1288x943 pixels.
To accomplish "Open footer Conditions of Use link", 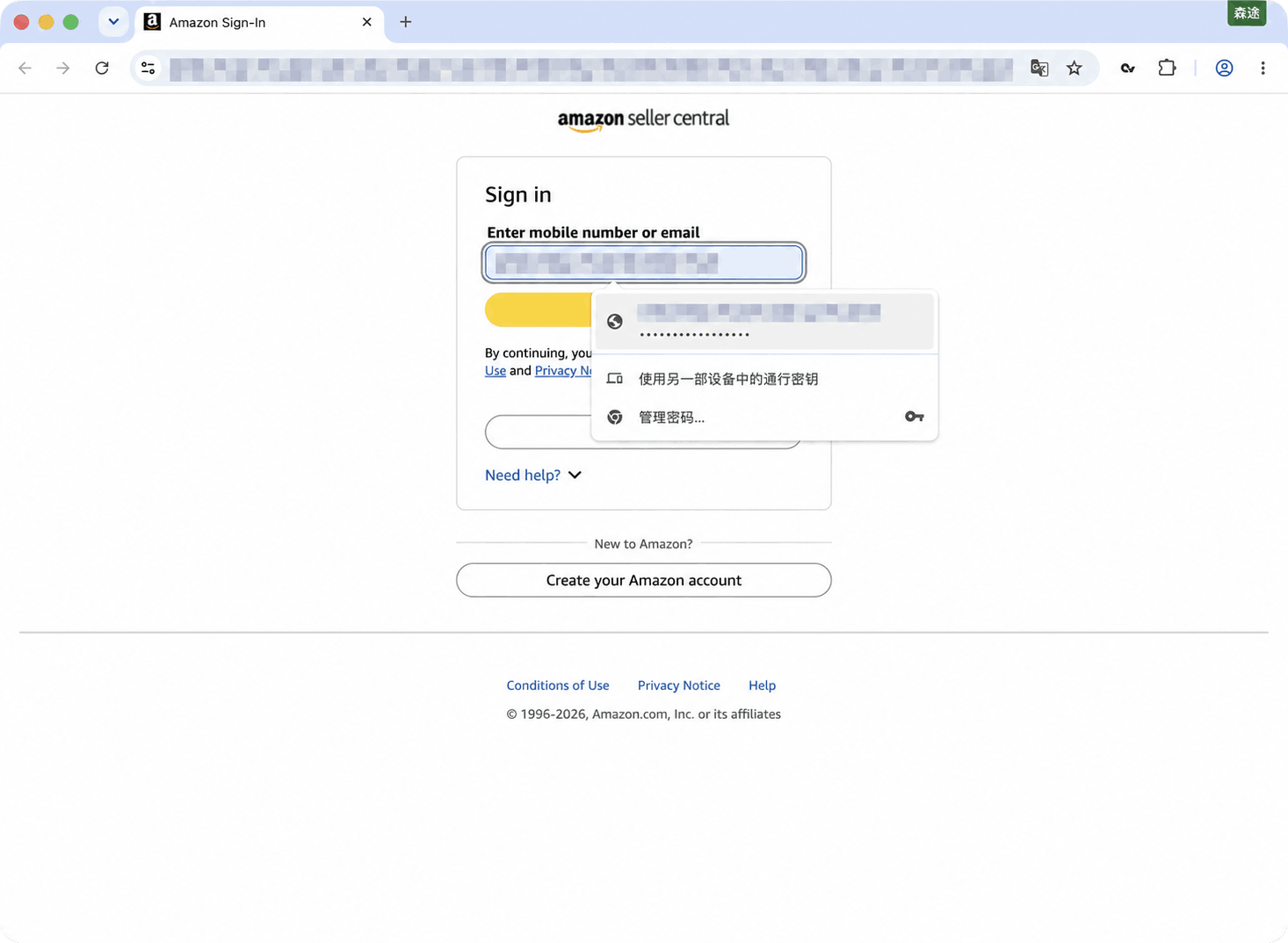I will [x=558, y=685].
